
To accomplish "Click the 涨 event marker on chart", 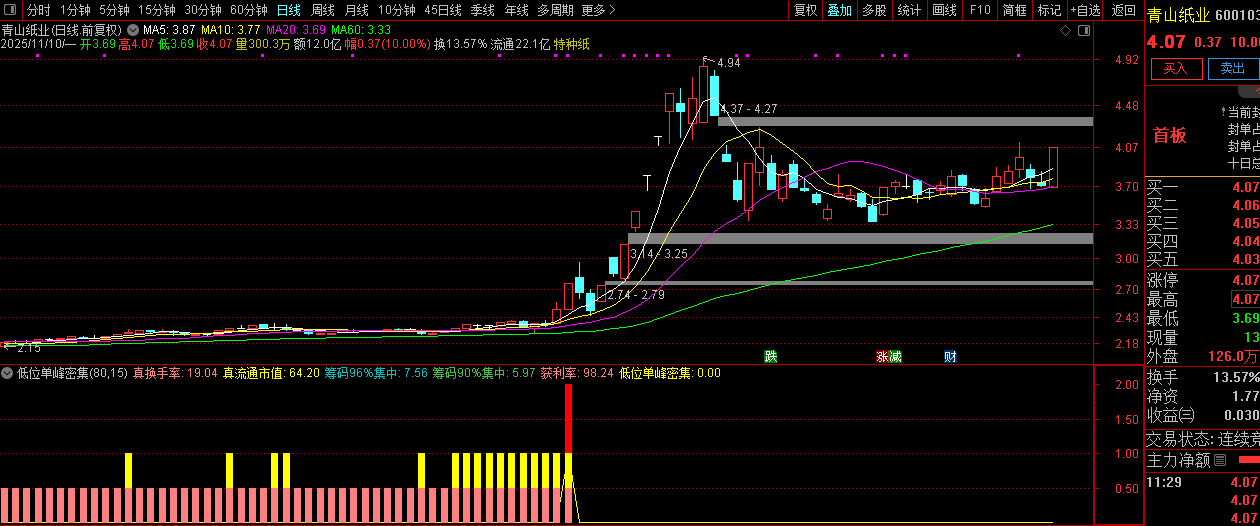I will [883, 356].
